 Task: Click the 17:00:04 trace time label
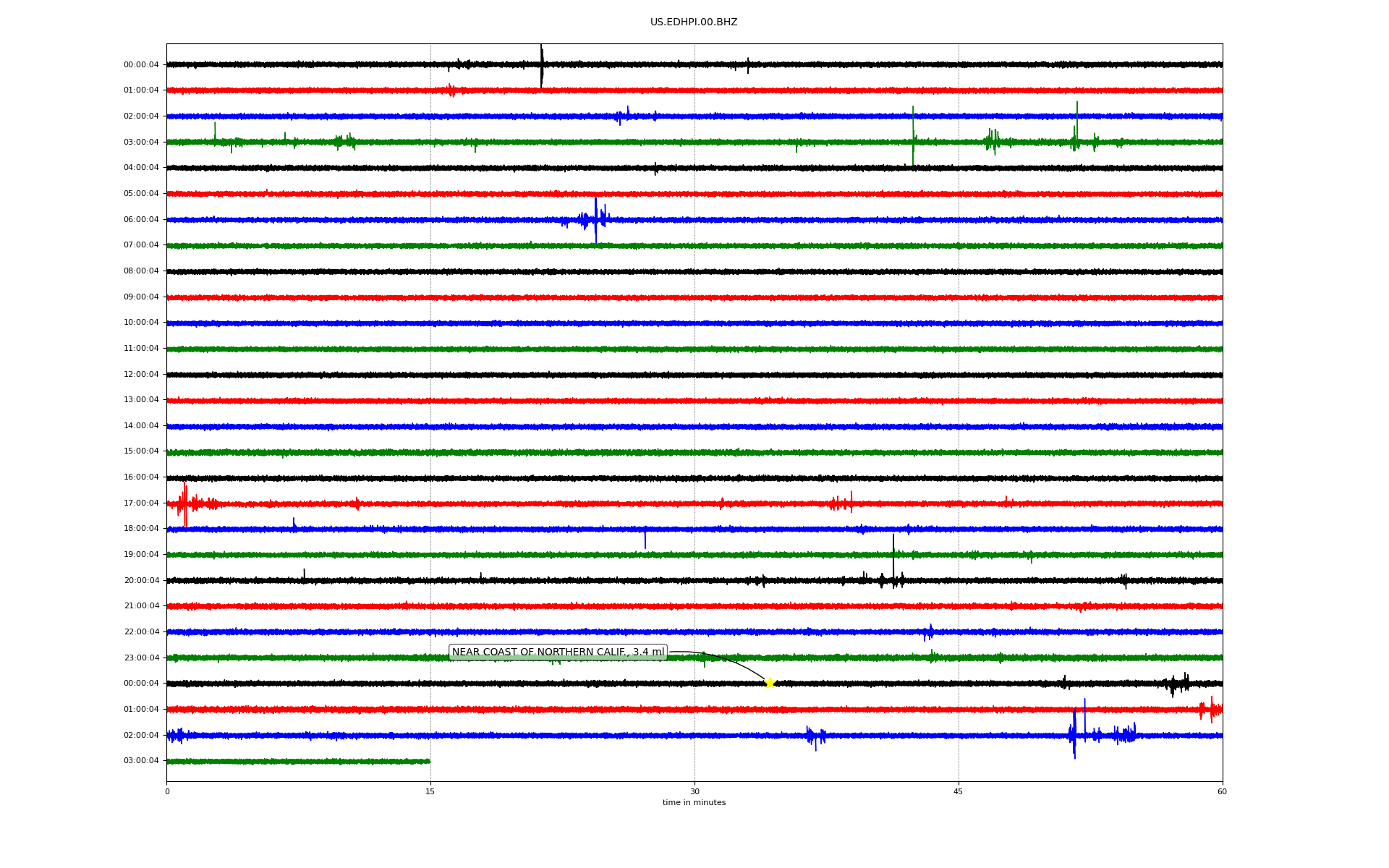click(141, 503)
